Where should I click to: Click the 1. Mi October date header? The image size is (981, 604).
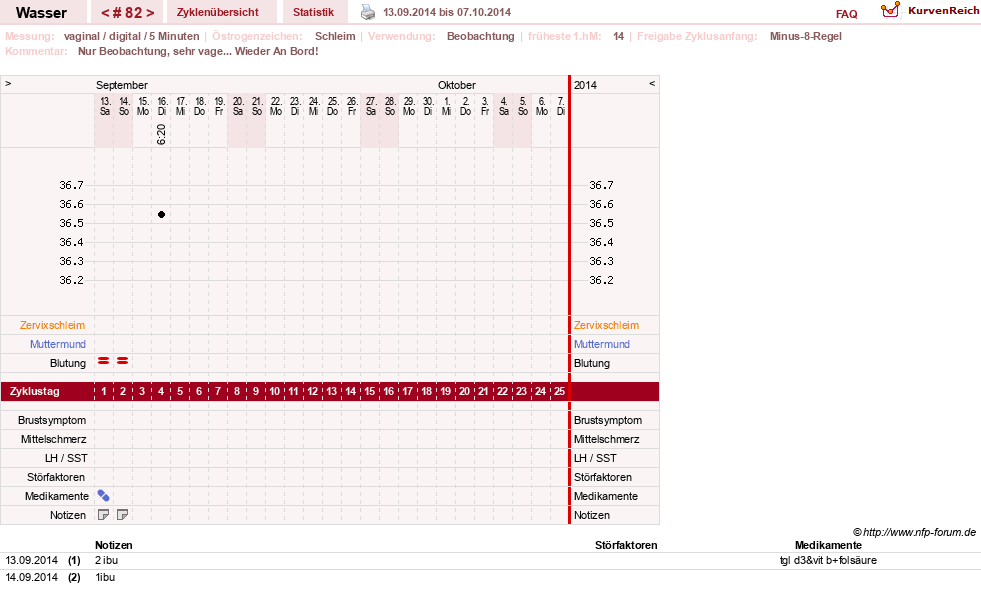point(447,106)
